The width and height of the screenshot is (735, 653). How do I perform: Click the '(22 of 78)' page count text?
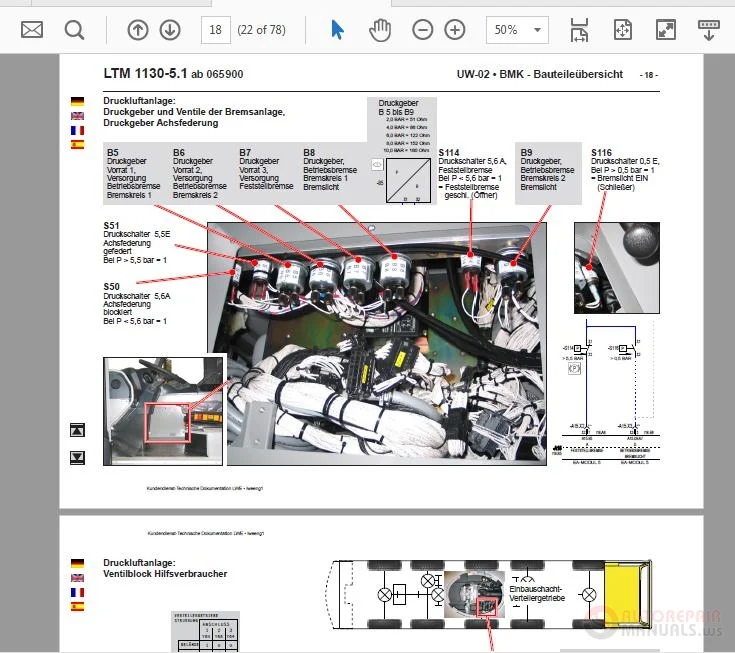261,30
